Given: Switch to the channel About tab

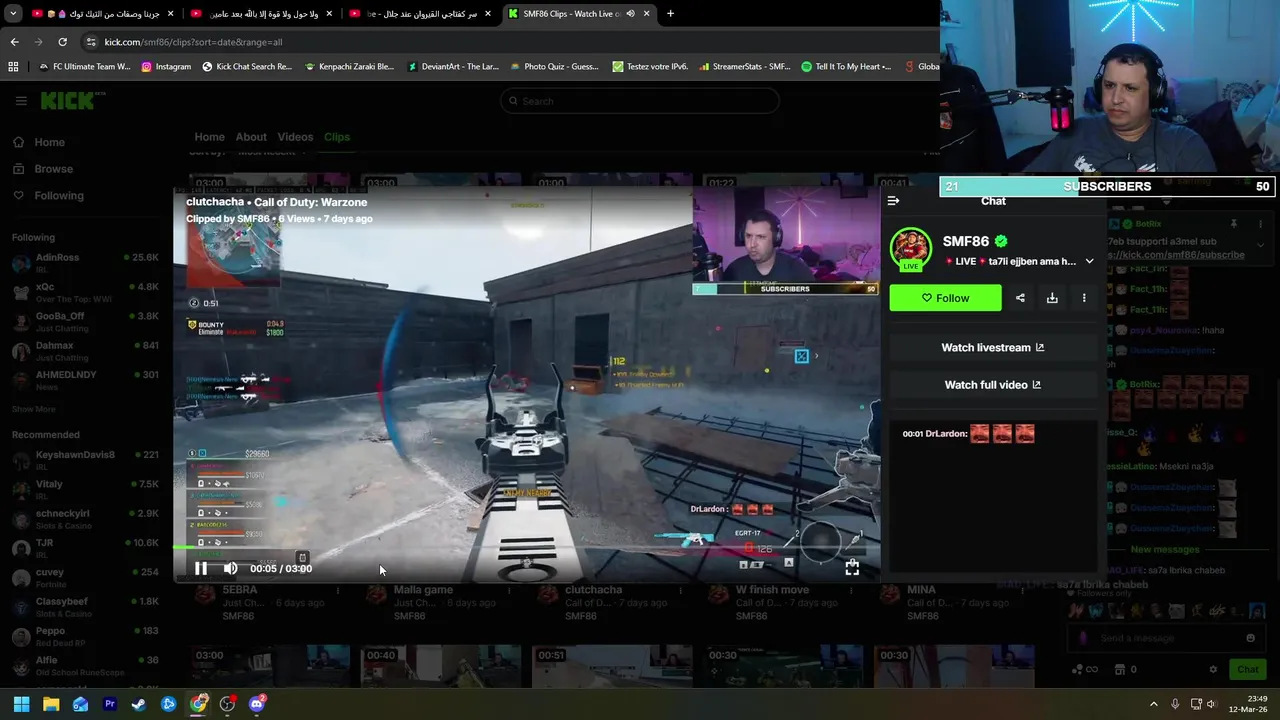Looking at the screenshot, I should pyautogui.click(x=251, y=137).
